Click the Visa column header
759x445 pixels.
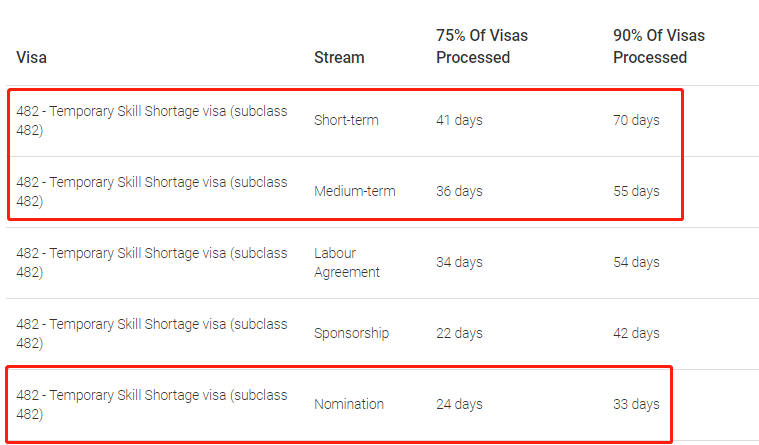(31, 58)
